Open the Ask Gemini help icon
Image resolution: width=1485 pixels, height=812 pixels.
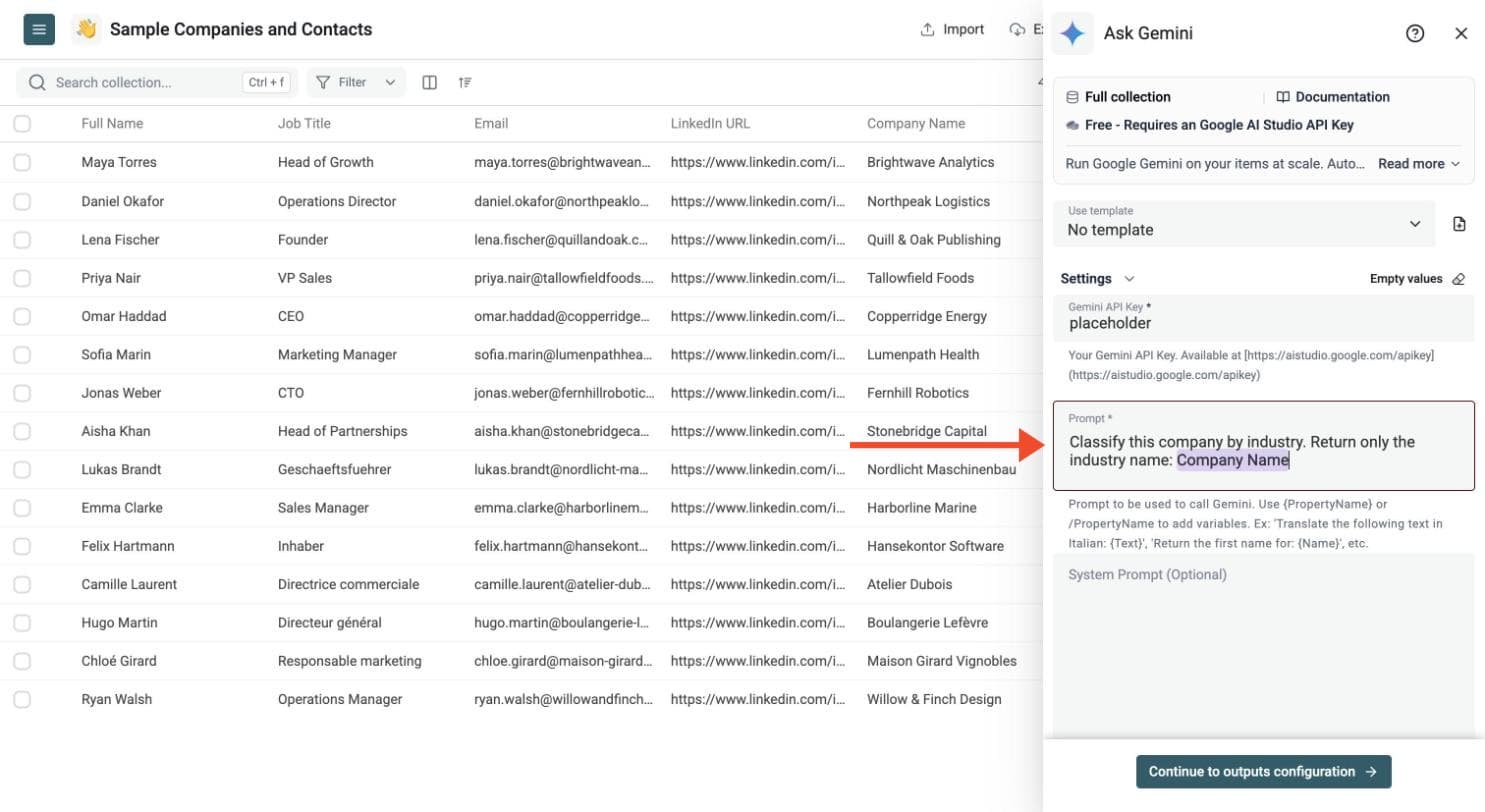click(x=1415, y=33)
